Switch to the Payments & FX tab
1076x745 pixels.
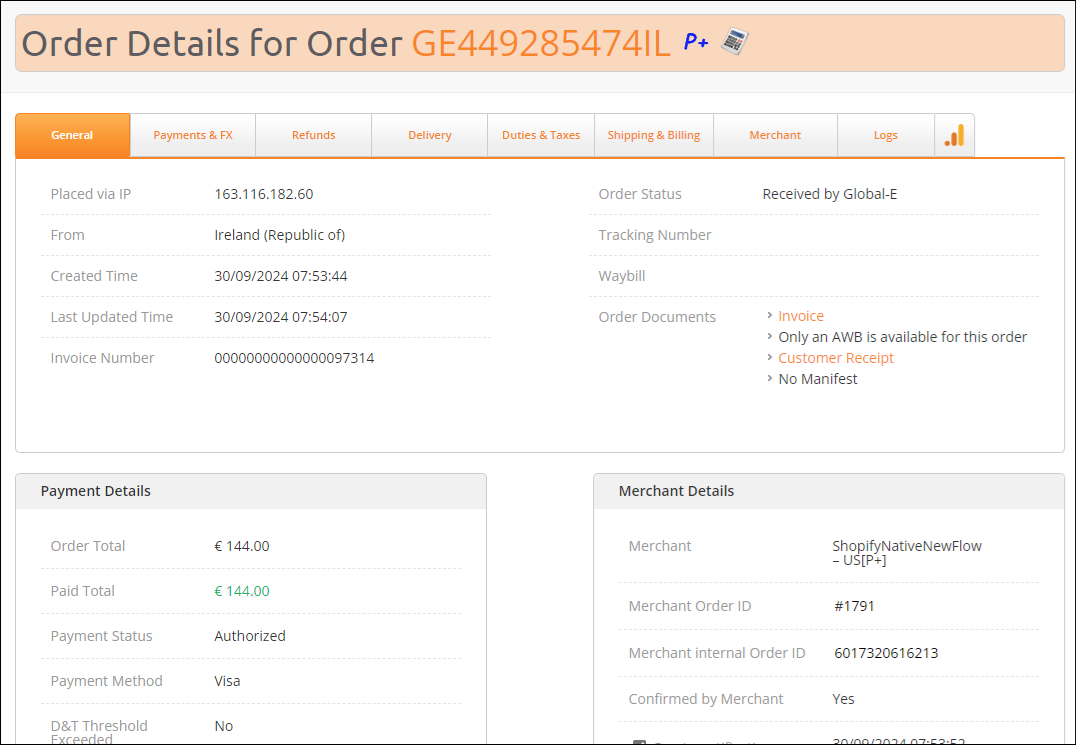pos(193,135)
